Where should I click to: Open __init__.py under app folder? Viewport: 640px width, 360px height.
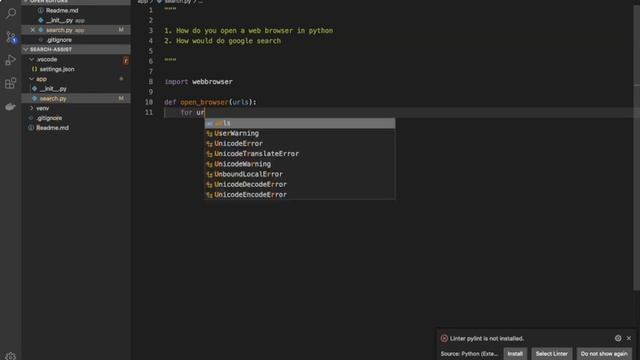pos(53,89)
